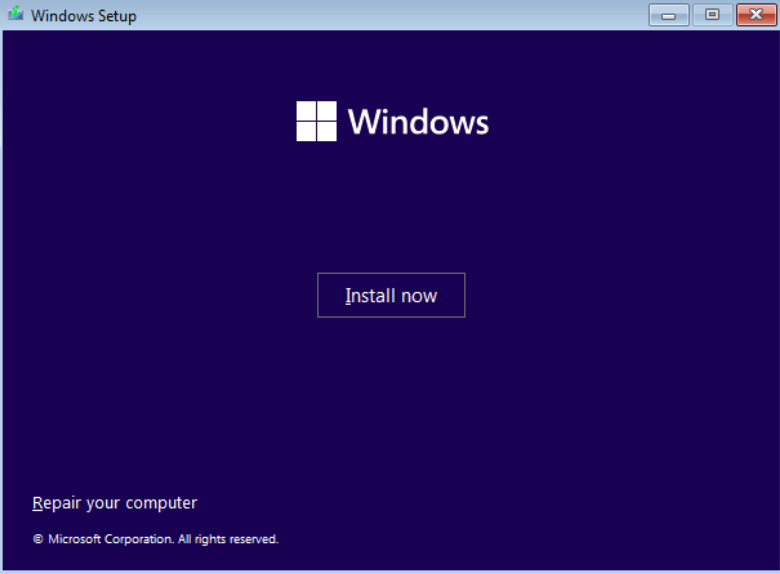Click the copyright symbol before Microsoft Corporation
The height and width of the screenshot is (574, 780).
click(38, 539)
